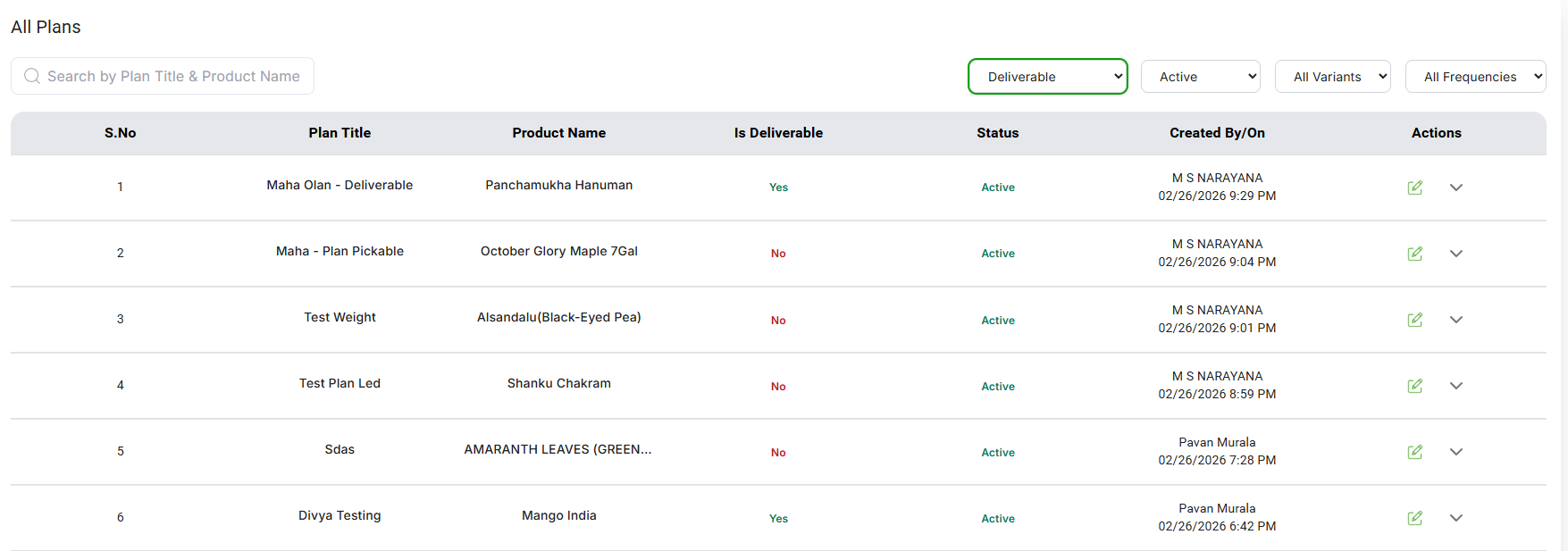The width and height of the screenshot is (1568, 551).
Task: Focus the plan title search field
Action: [173, 76]
